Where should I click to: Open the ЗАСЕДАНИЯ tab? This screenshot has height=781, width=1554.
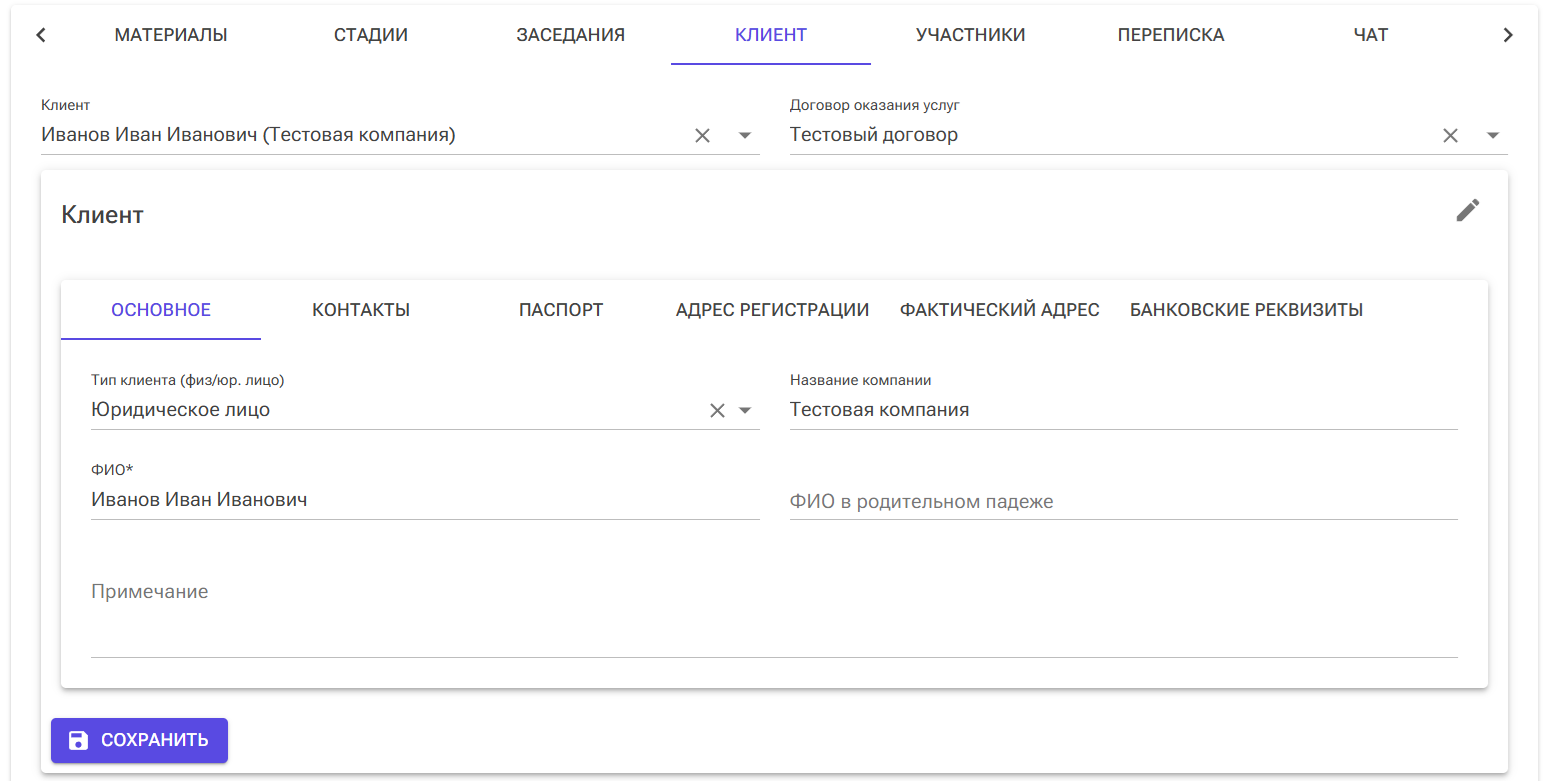(570, 34)
